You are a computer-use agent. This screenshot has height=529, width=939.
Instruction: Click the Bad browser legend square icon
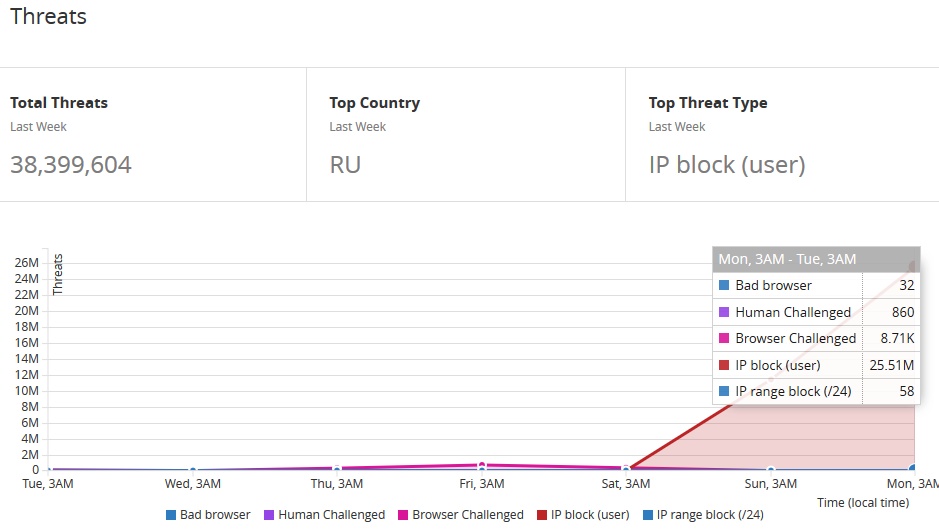171,515
